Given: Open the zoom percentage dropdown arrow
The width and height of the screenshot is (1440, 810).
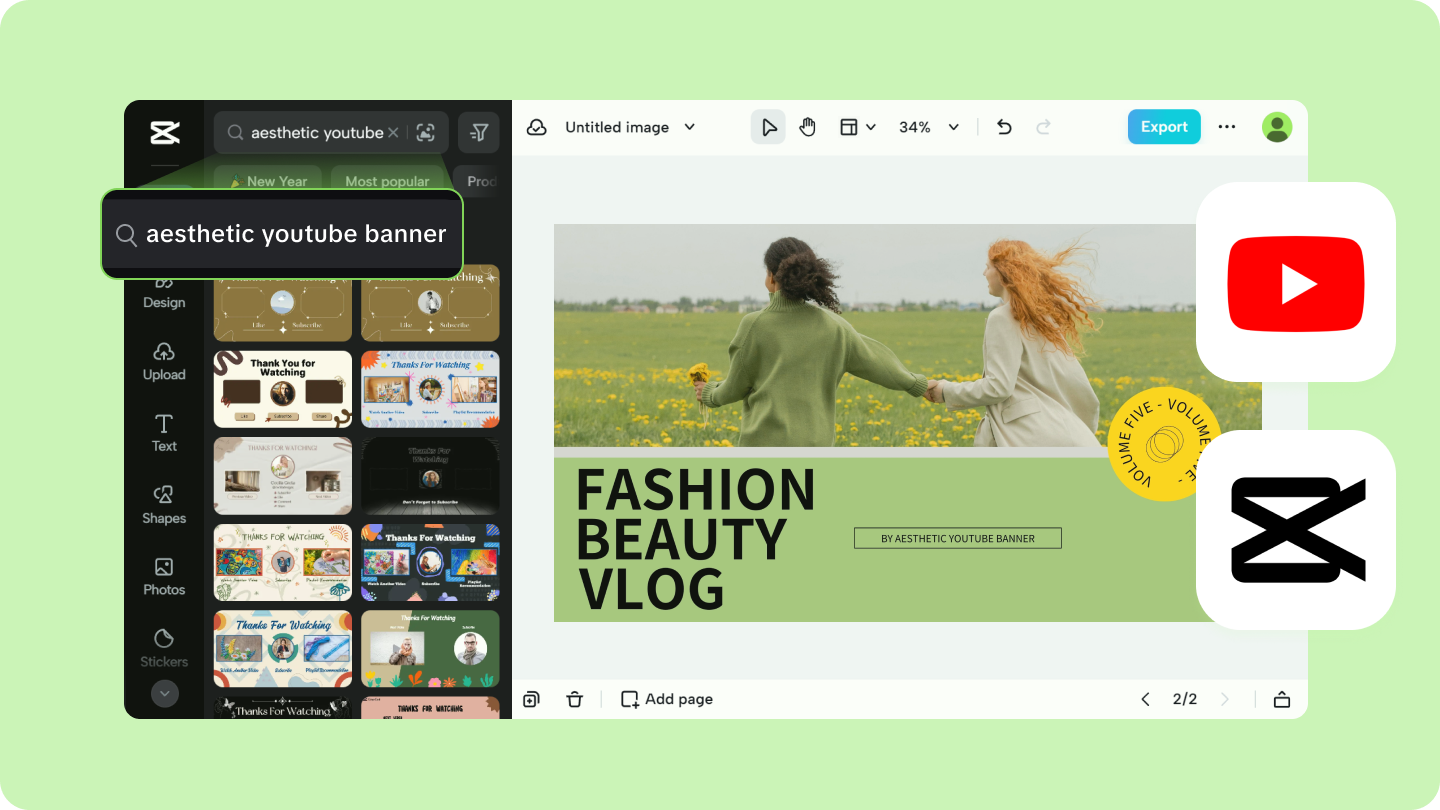Looking at the screenshot, I should (x=953, y=127).
